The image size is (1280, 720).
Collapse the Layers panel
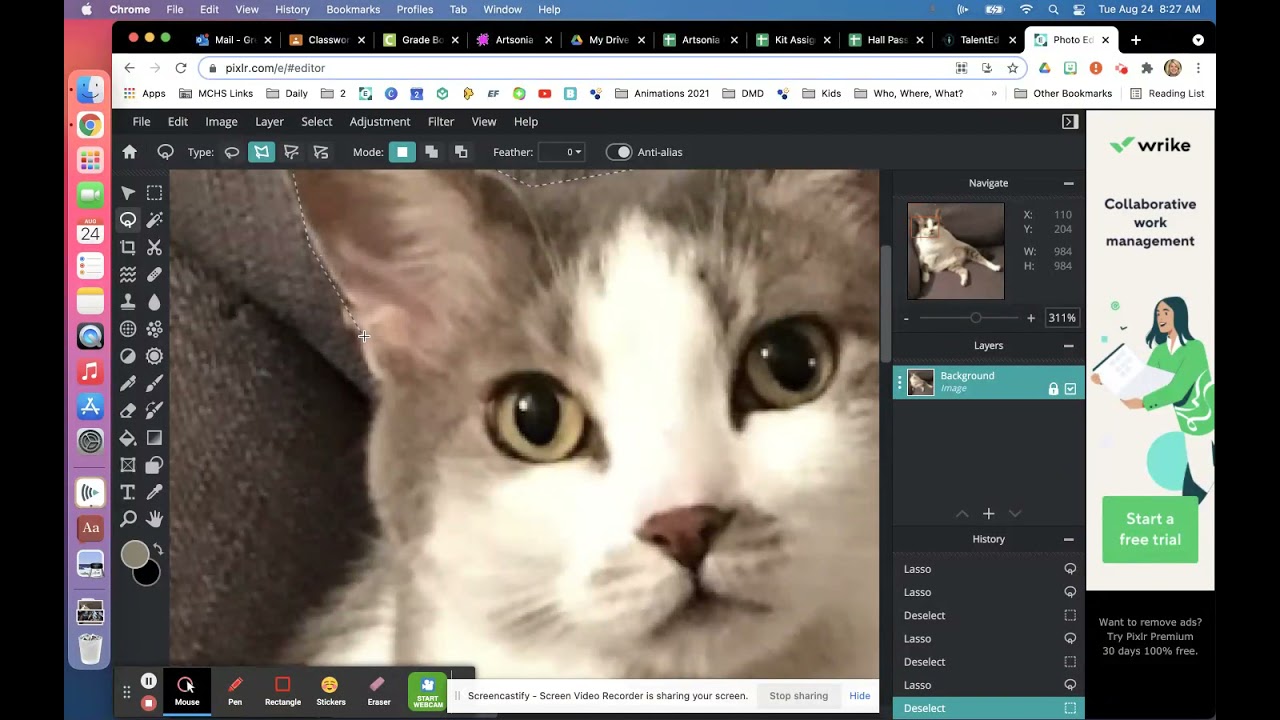[x=1068, y=346]
